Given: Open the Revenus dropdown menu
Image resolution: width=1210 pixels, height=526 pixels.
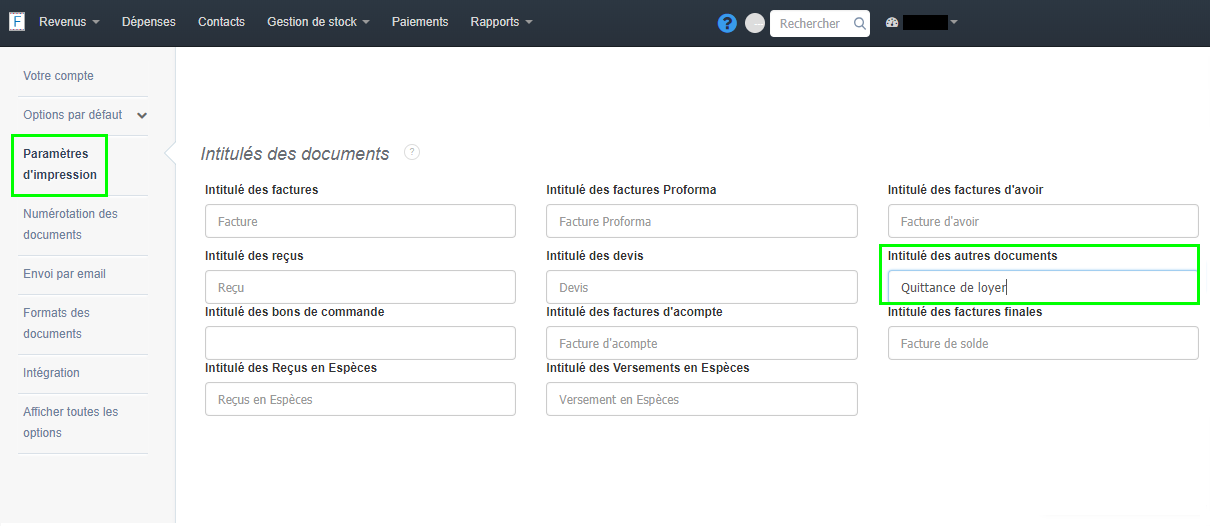Looking at the screenshot, I should [69, 22].
